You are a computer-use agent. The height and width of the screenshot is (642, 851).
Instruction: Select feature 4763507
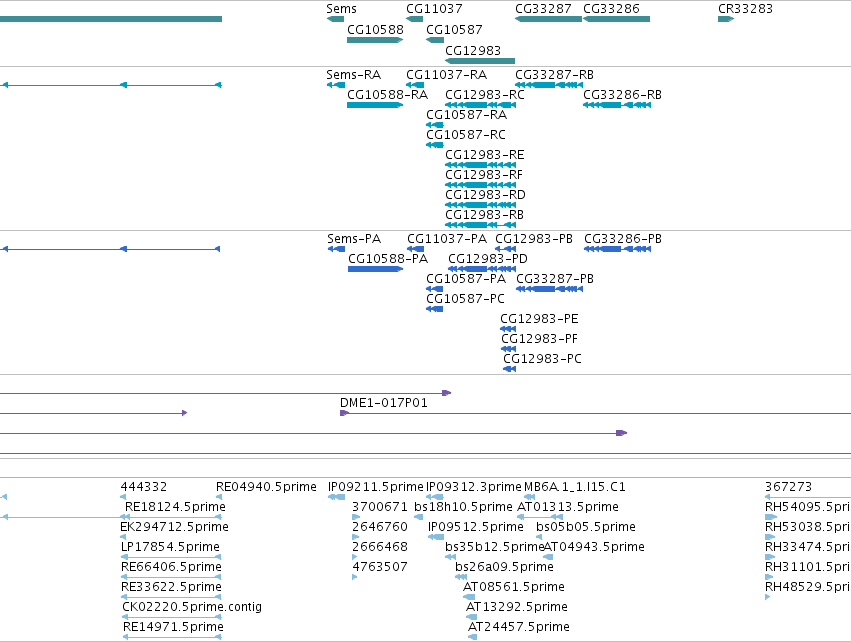[355, 577]
